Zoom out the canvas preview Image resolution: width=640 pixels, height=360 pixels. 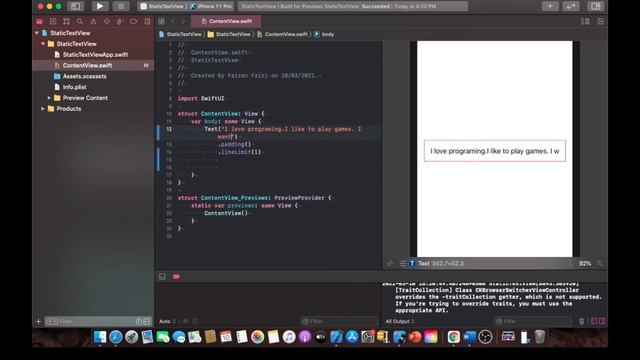(x=570, y=264)
